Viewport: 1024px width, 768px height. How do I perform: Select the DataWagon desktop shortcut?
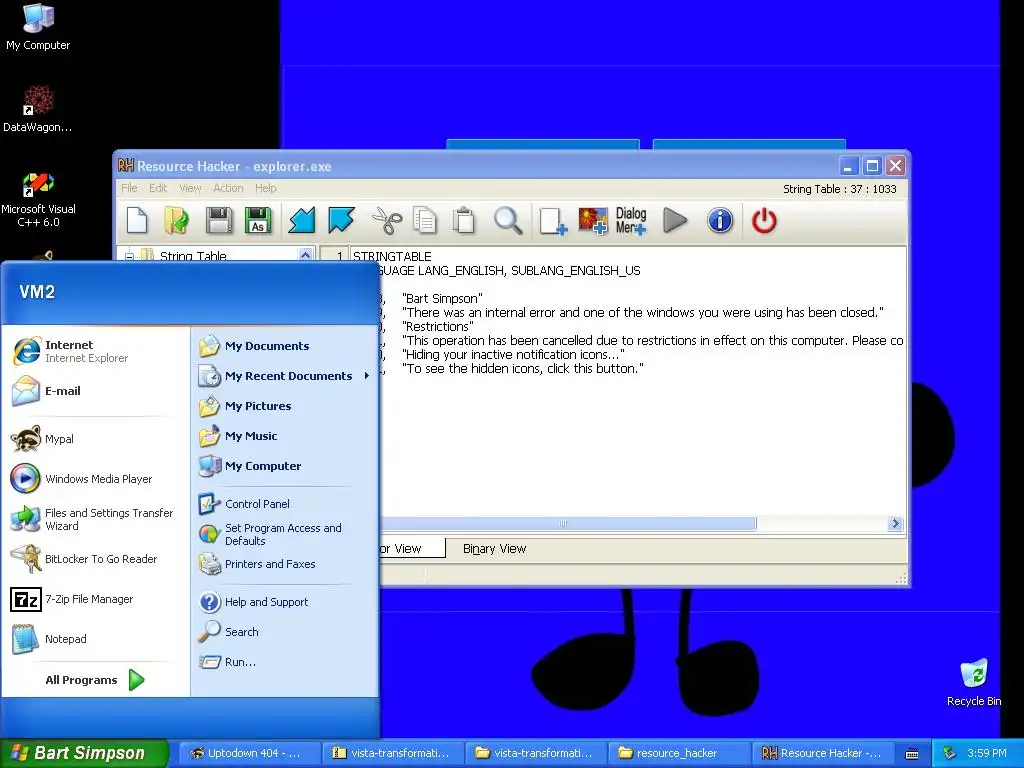[x=38, y=108]
